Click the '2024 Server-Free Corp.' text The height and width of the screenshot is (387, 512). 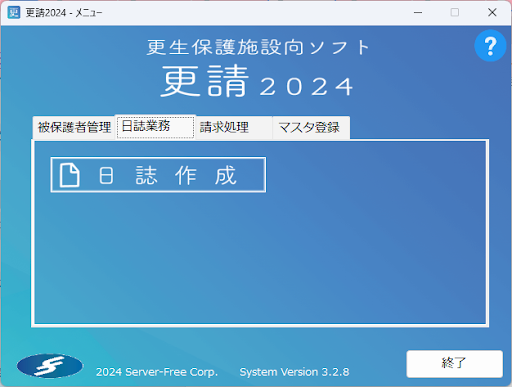[157, 372]
